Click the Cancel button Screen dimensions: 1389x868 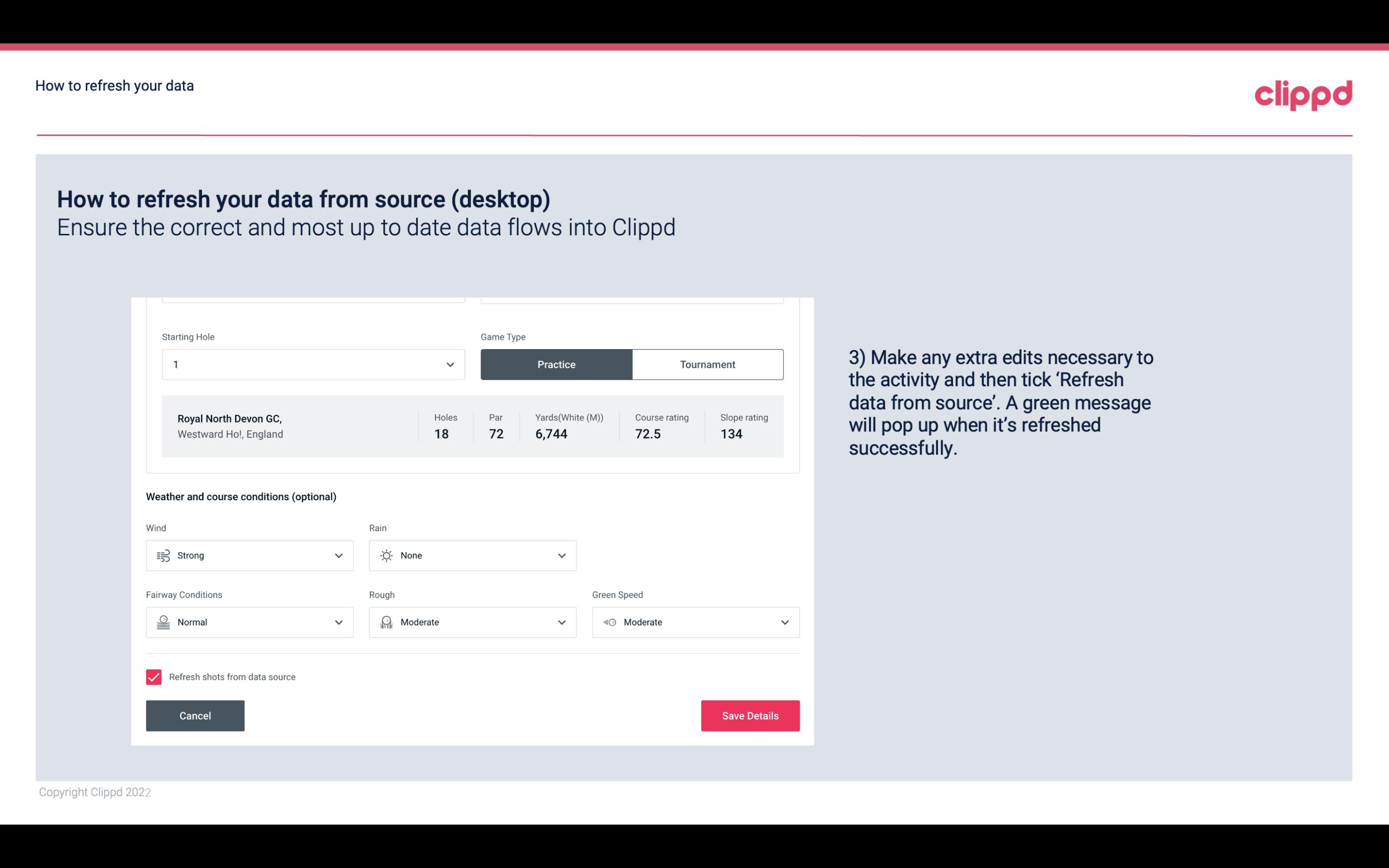click(x=195, y=715)
